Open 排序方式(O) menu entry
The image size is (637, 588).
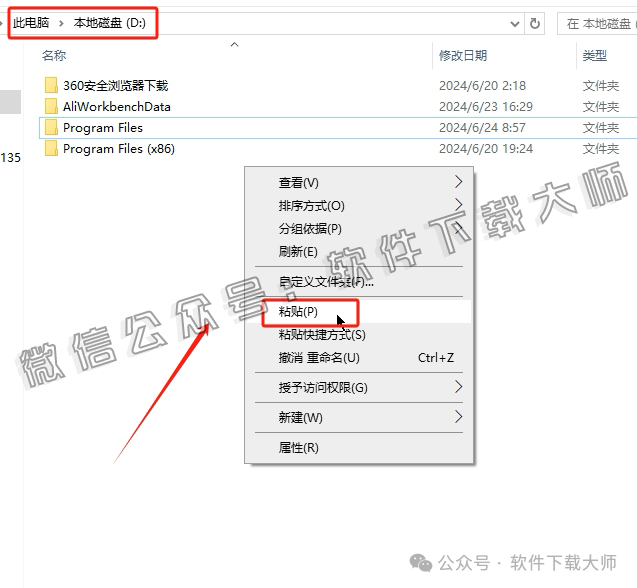[x=359, y=206]
